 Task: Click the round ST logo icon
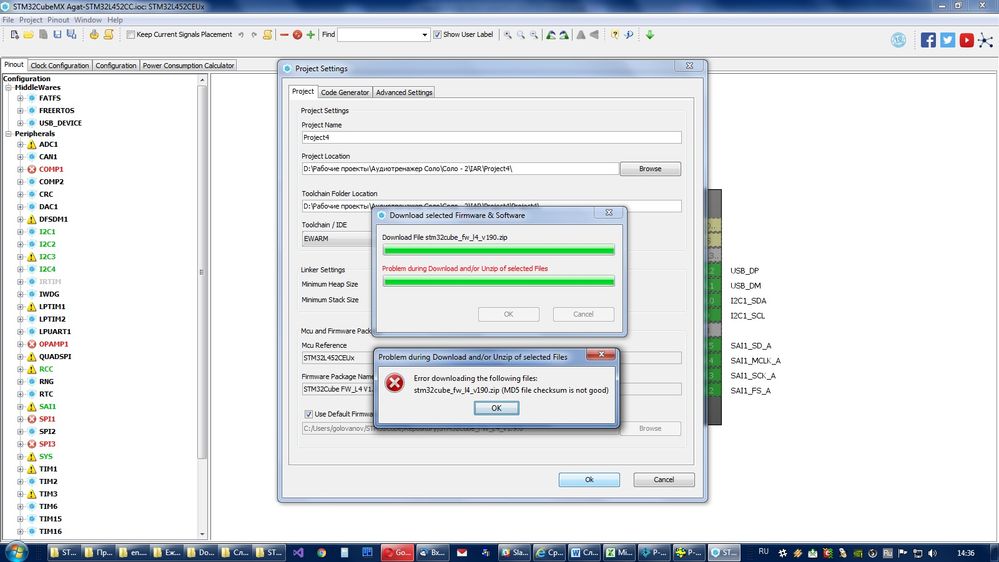point(898,40)
